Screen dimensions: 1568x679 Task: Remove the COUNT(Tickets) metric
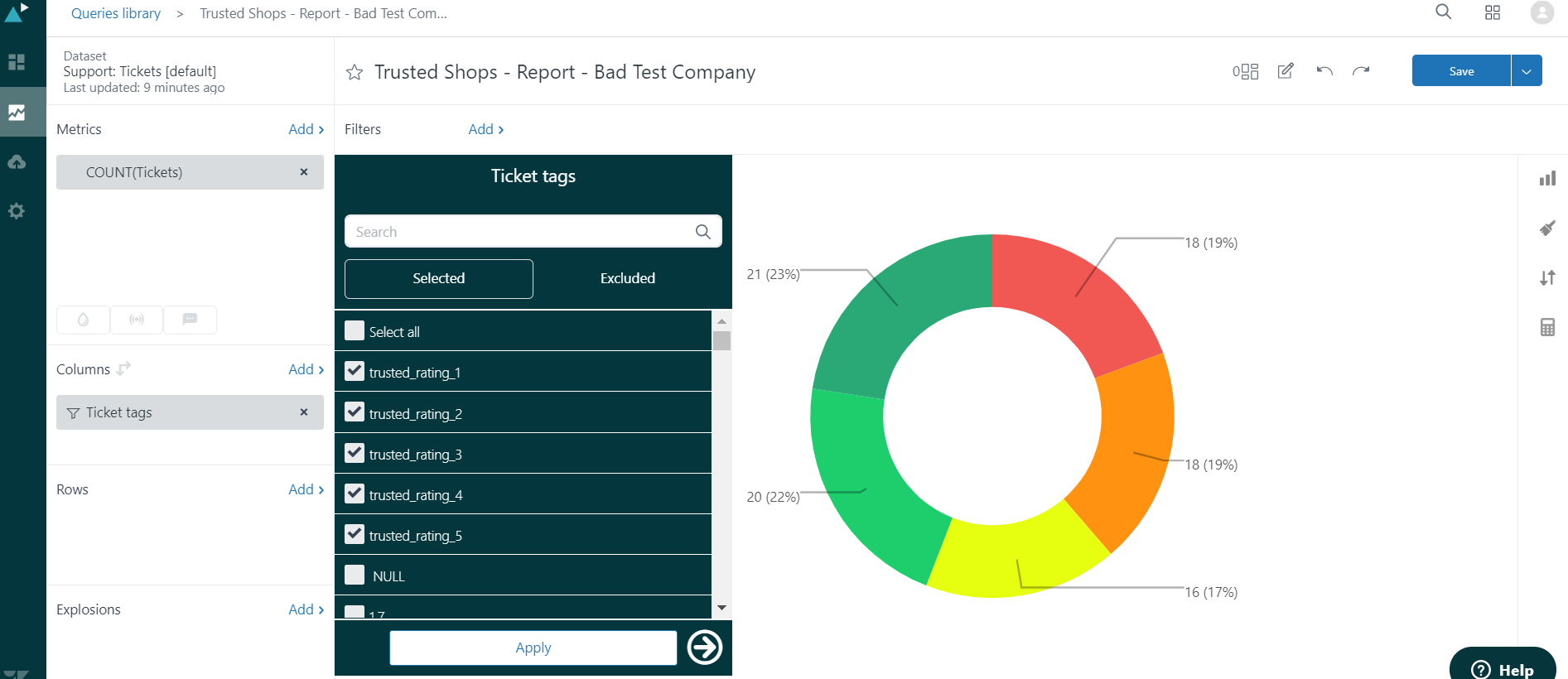(304, 172)
